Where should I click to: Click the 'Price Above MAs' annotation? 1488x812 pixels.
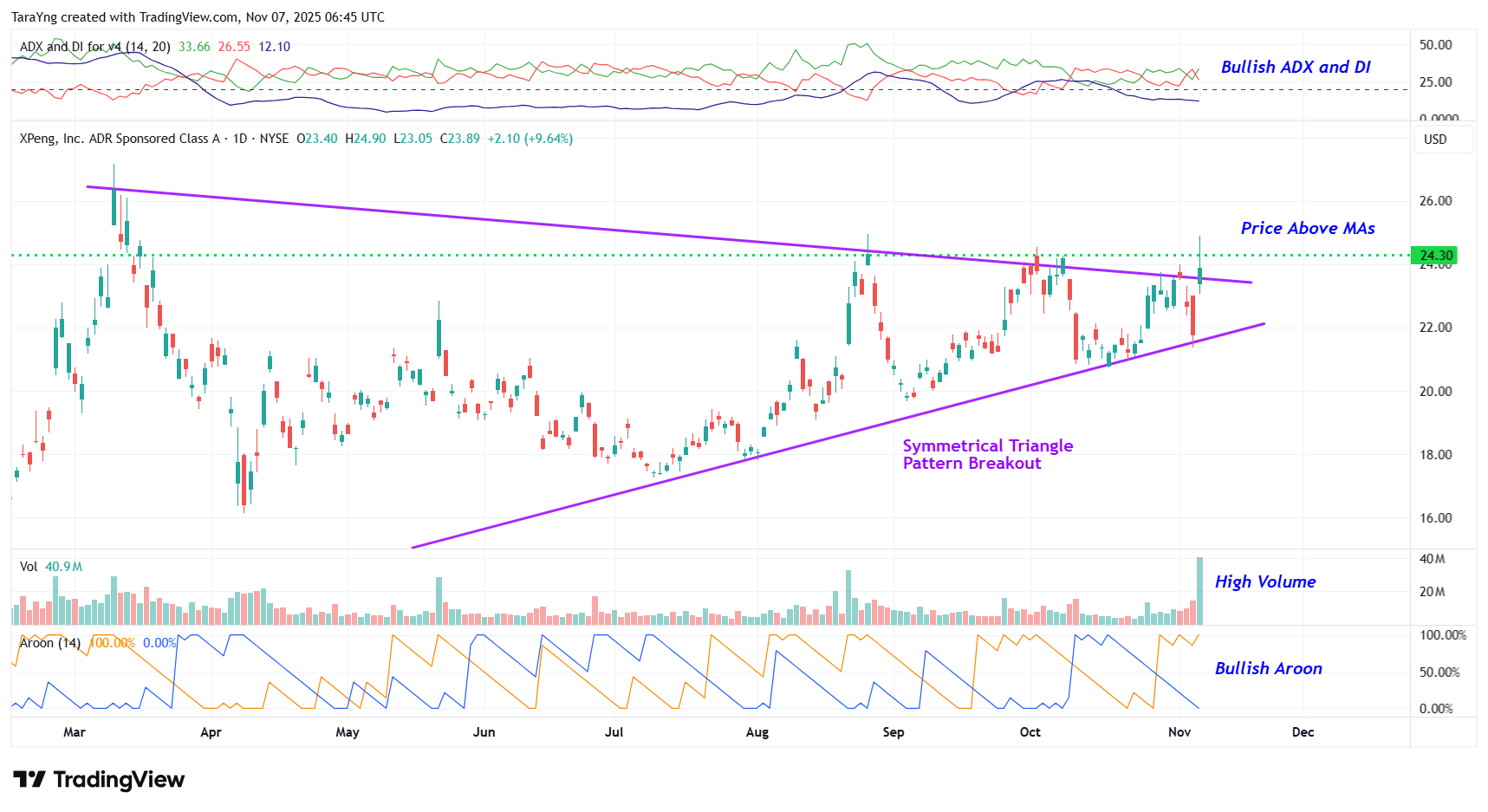[1307, 228]
